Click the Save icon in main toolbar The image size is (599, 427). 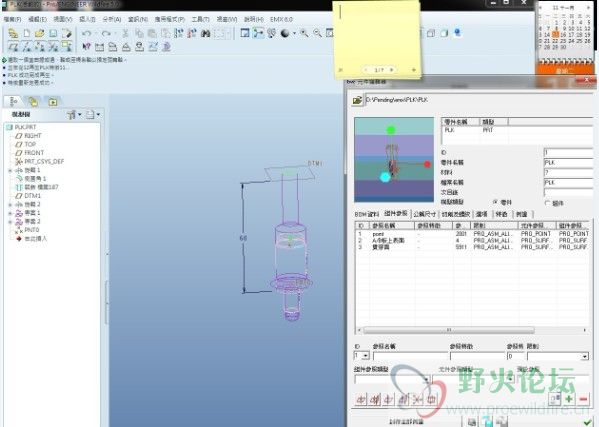53,34
